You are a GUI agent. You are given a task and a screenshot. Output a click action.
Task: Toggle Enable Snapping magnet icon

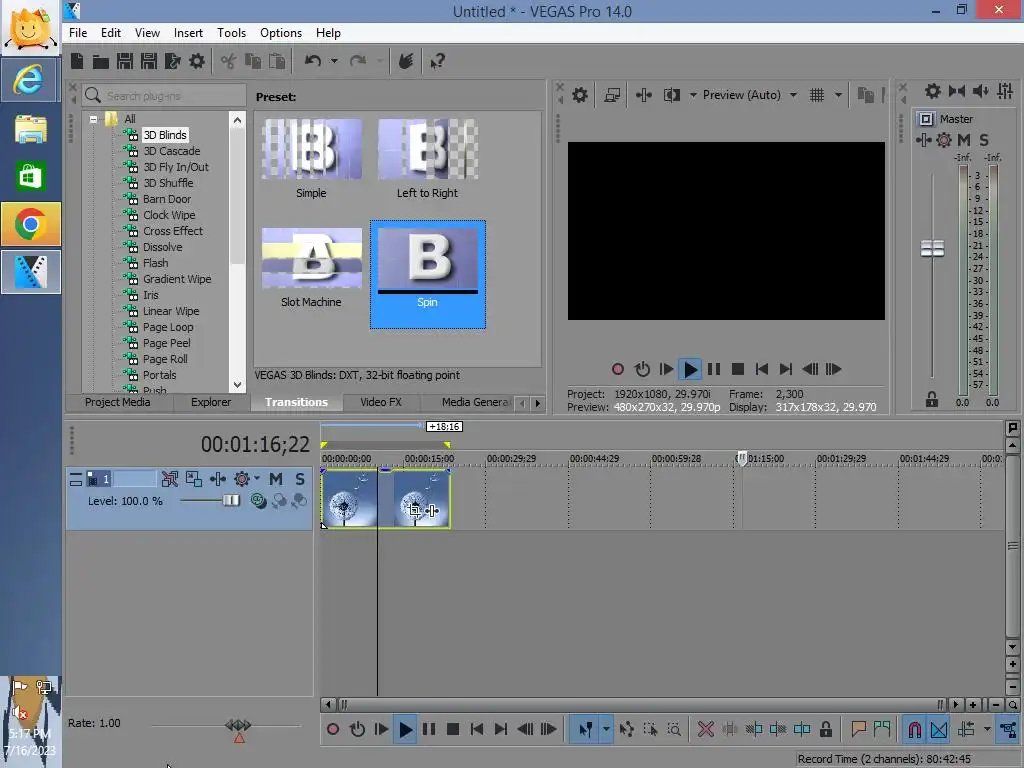(914, 729)
